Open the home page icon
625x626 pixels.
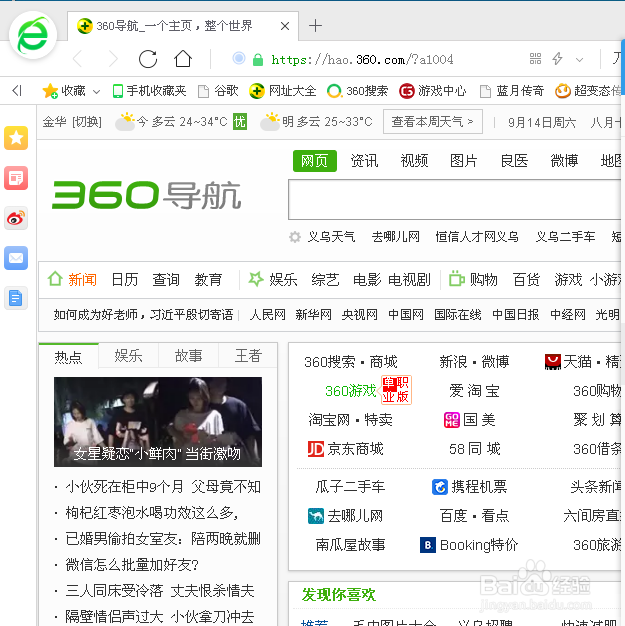183,59
